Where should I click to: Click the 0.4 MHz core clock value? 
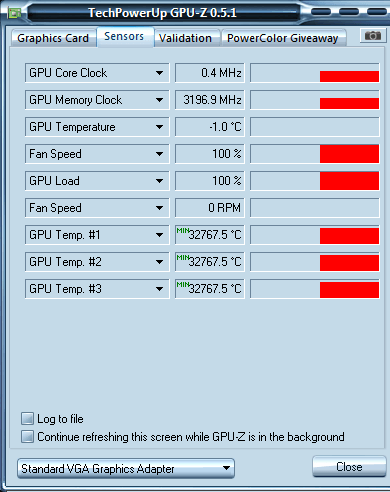(210, 73)
